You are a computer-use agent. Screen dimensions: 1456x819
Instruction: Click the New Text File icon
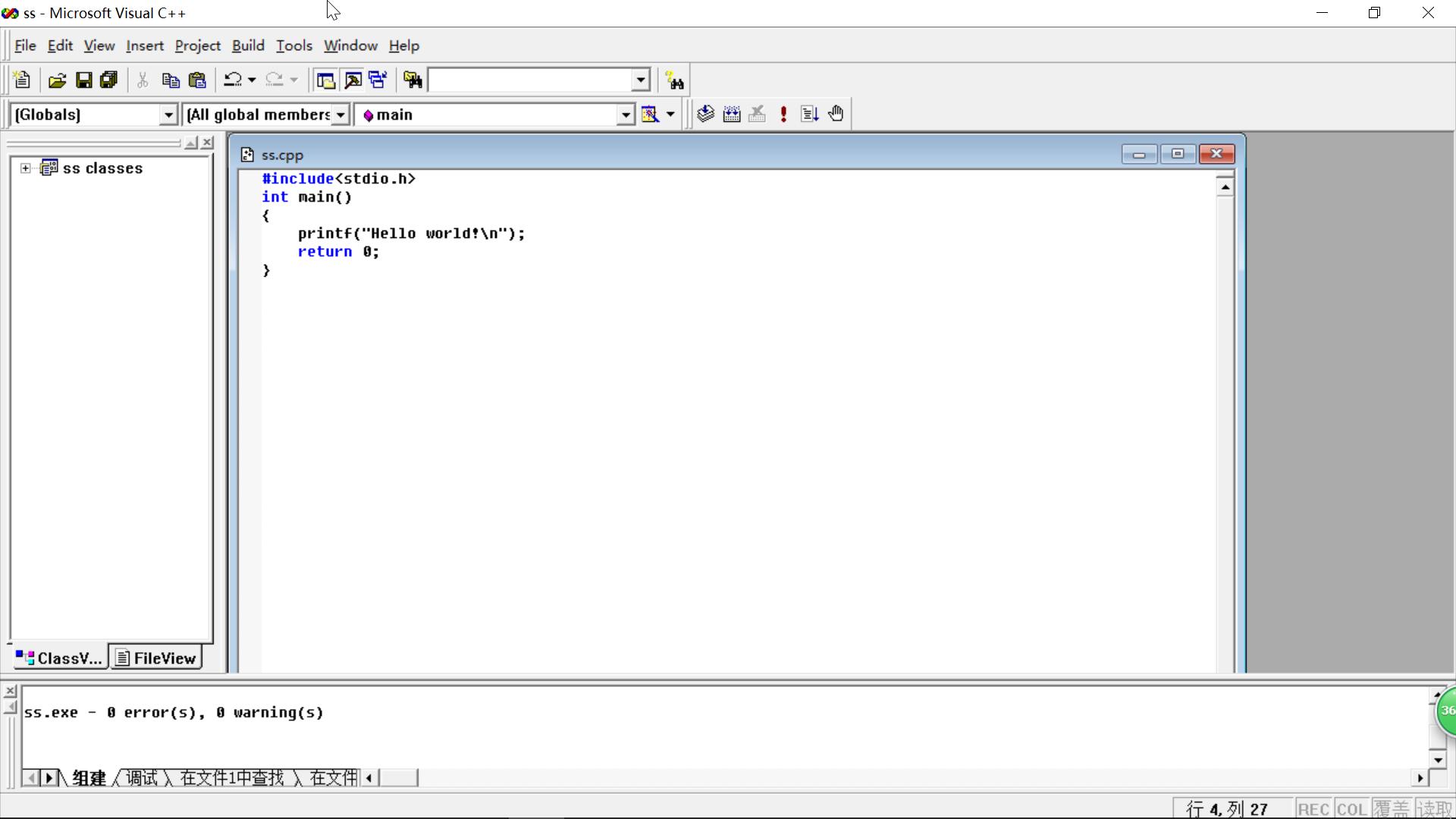tap(22, 80)
